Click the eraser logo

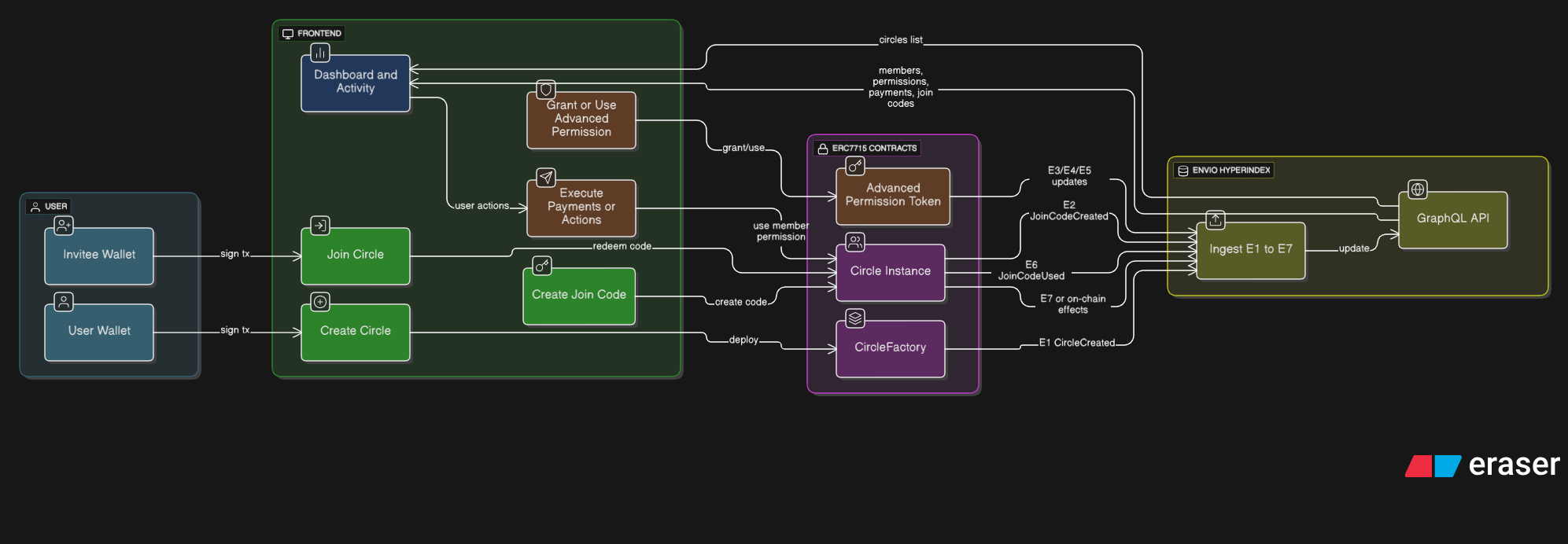(x=1482, y=465)
